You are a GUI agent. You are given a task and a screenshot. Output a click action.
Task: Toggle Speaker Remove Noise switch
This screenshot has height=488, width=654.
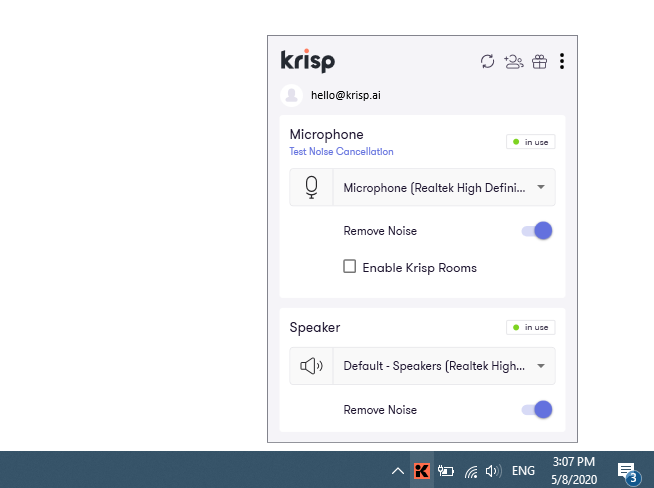click(537, 410)
